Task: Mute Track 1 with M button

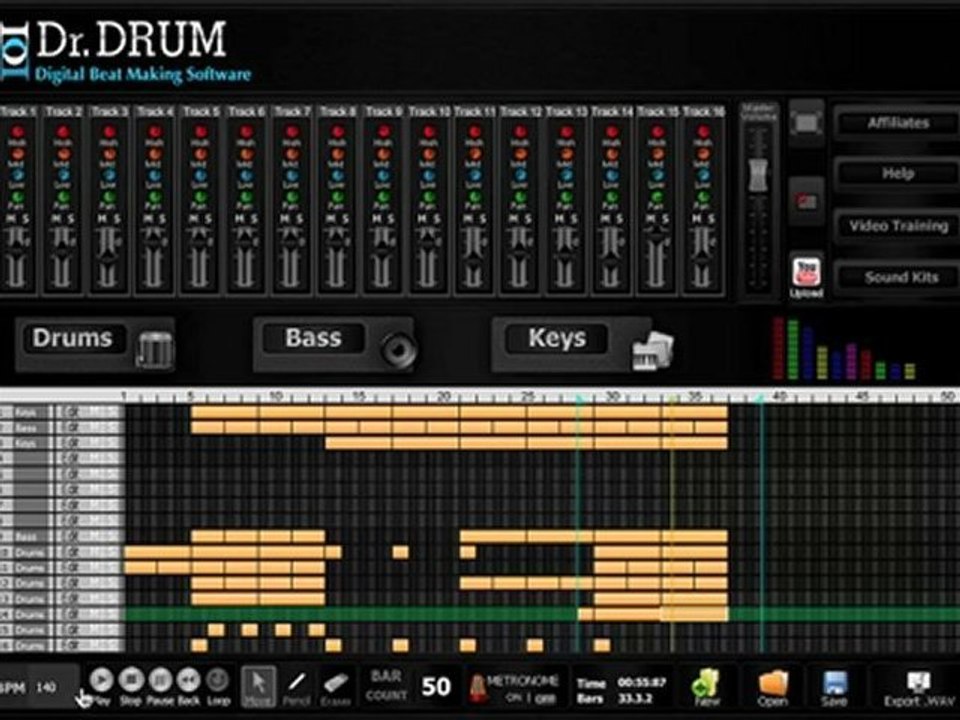Action: coord(11,219)
